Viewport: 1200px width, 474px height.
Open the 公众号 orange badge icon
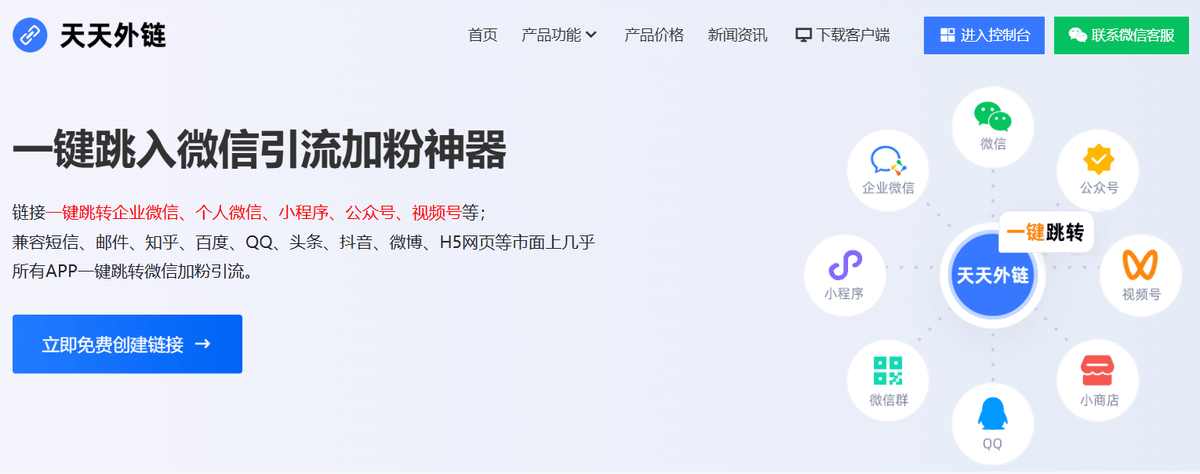(x=1099, y=159)
